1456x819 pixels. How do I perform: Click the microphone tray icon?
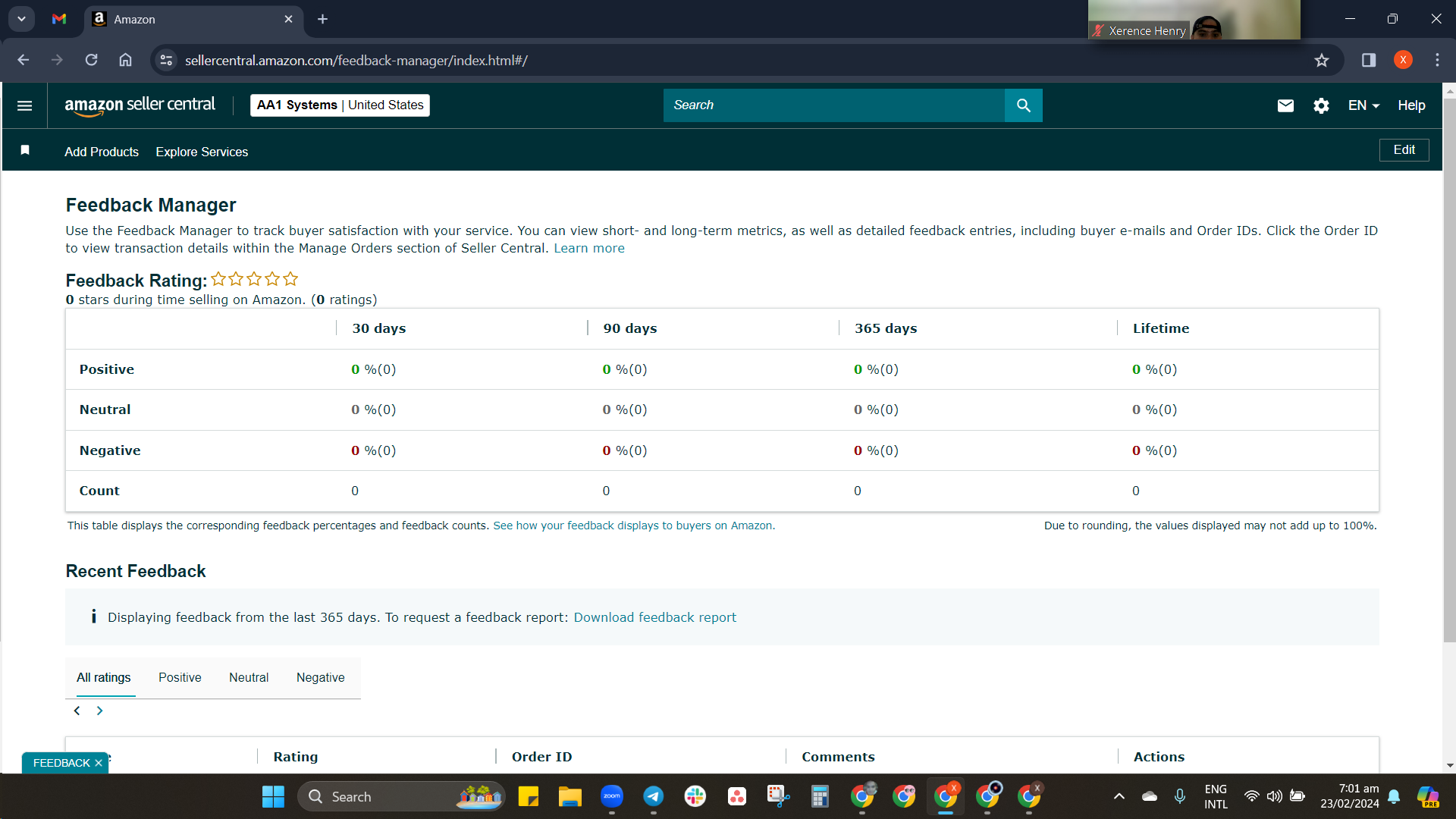click(x=1180, y=796)
